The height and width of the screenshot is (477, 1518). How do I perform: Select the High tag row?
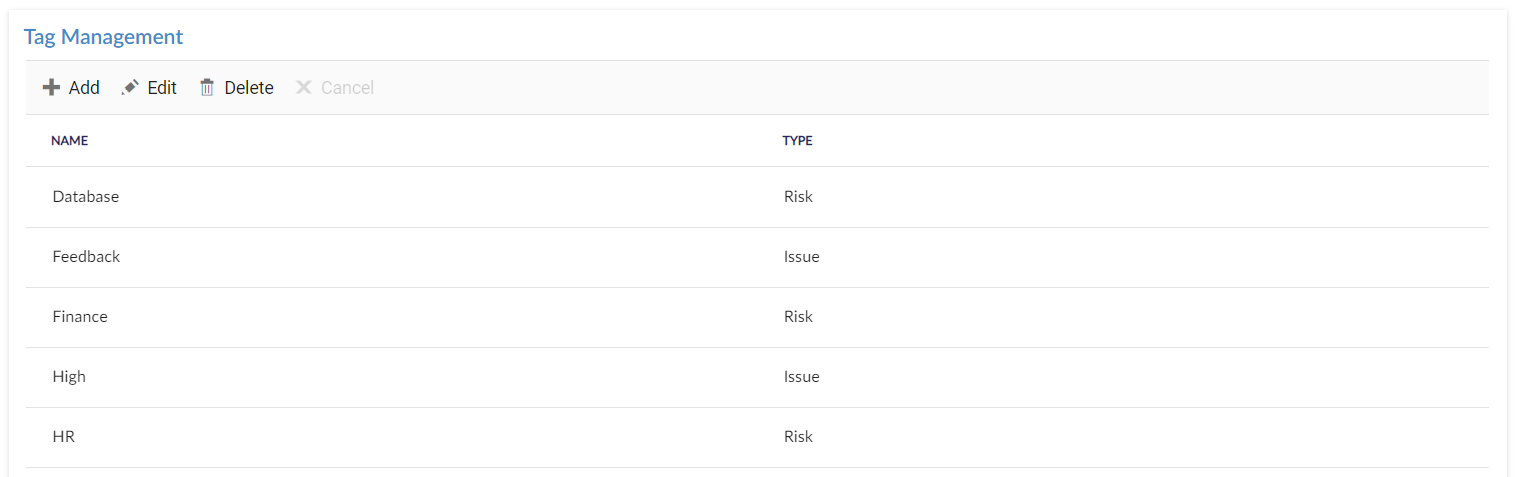[757, 377]
